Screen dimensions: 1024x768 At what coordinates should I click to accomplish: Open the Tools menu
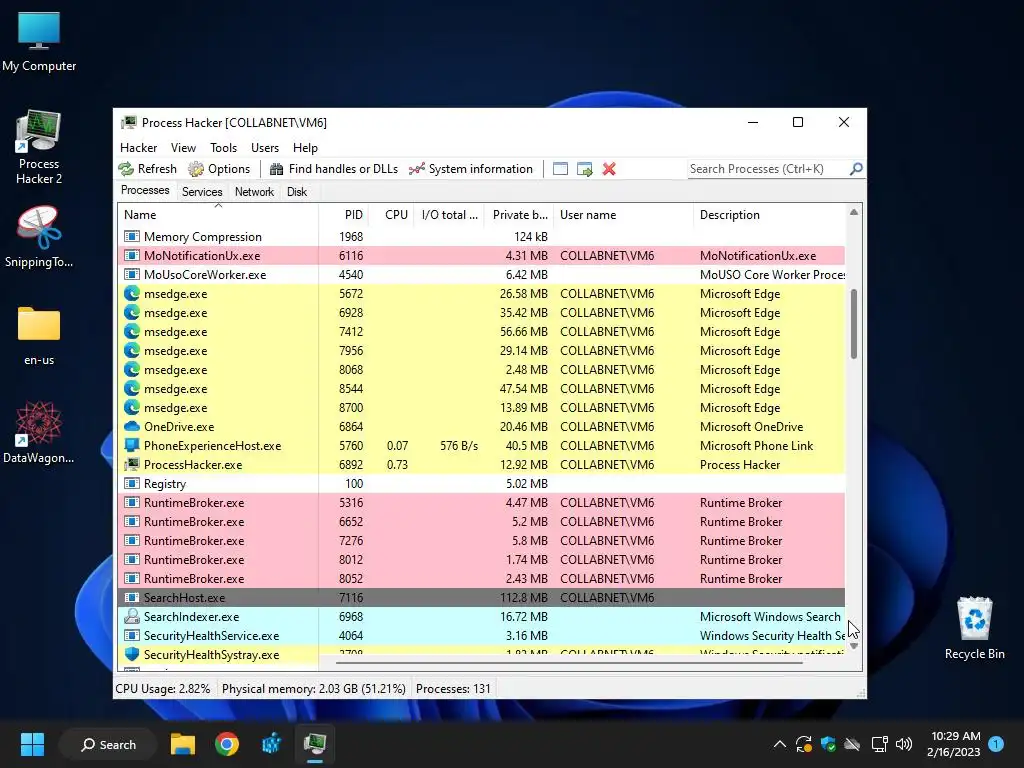coord(223,148)
